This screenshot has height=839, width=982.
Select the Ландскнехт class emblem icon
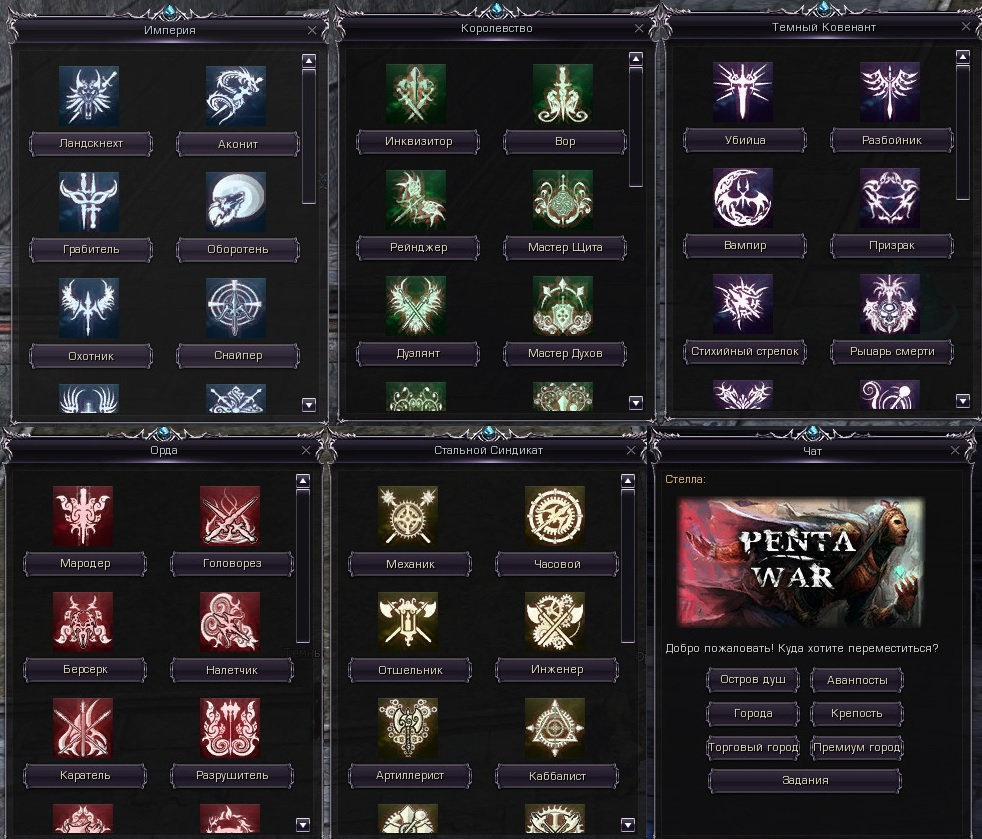pyautogui.click(x=89, y=96)
